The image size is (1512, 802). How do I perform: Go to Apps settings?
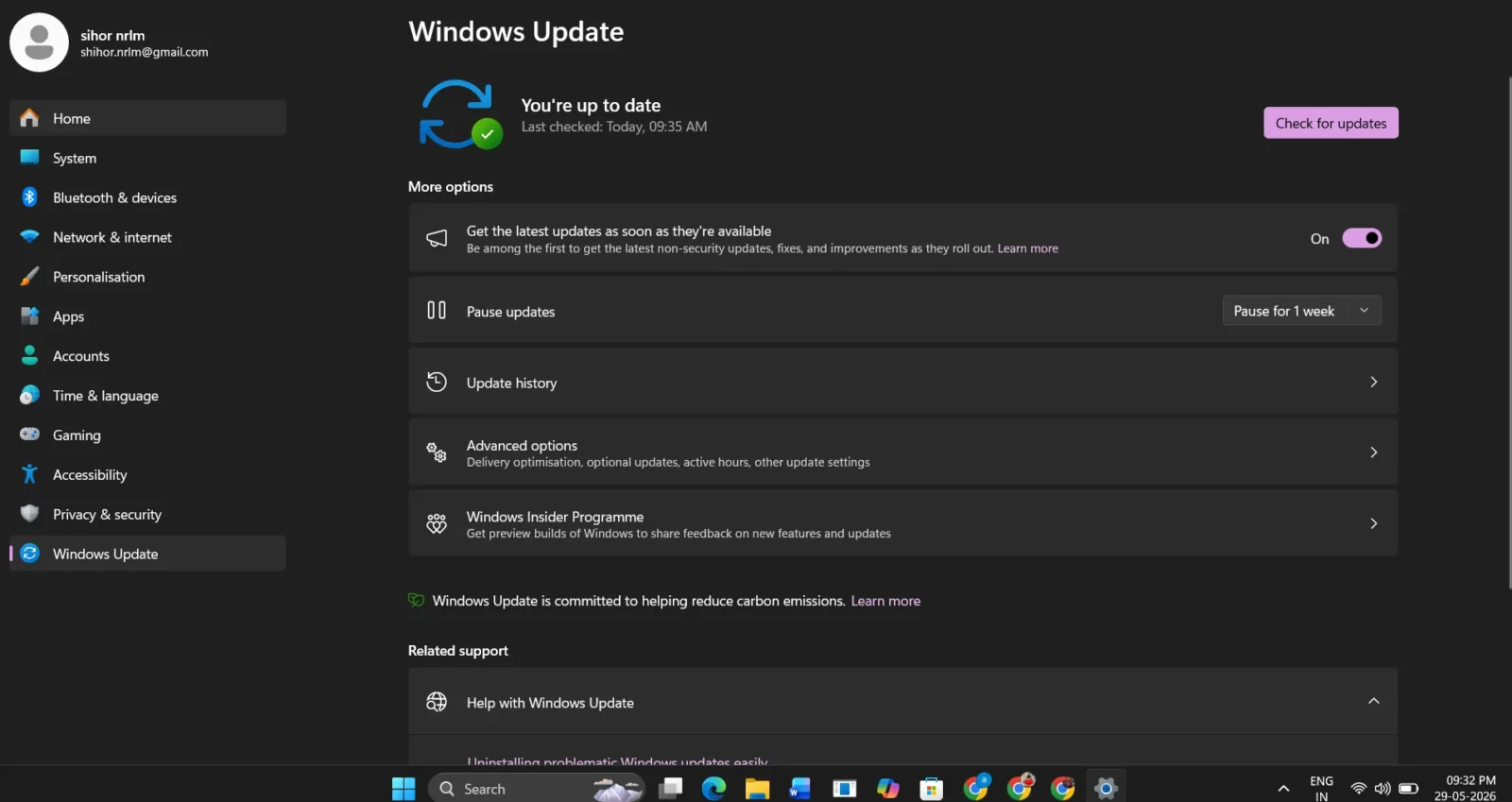147,316
